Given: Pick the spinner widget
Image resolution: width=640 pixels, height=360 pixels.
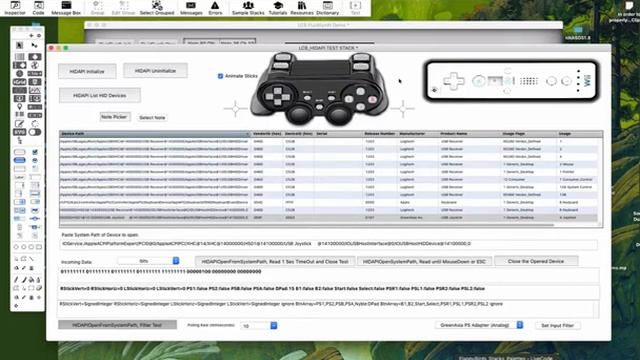Looking at the screenshot, I should tap(35, 124).
